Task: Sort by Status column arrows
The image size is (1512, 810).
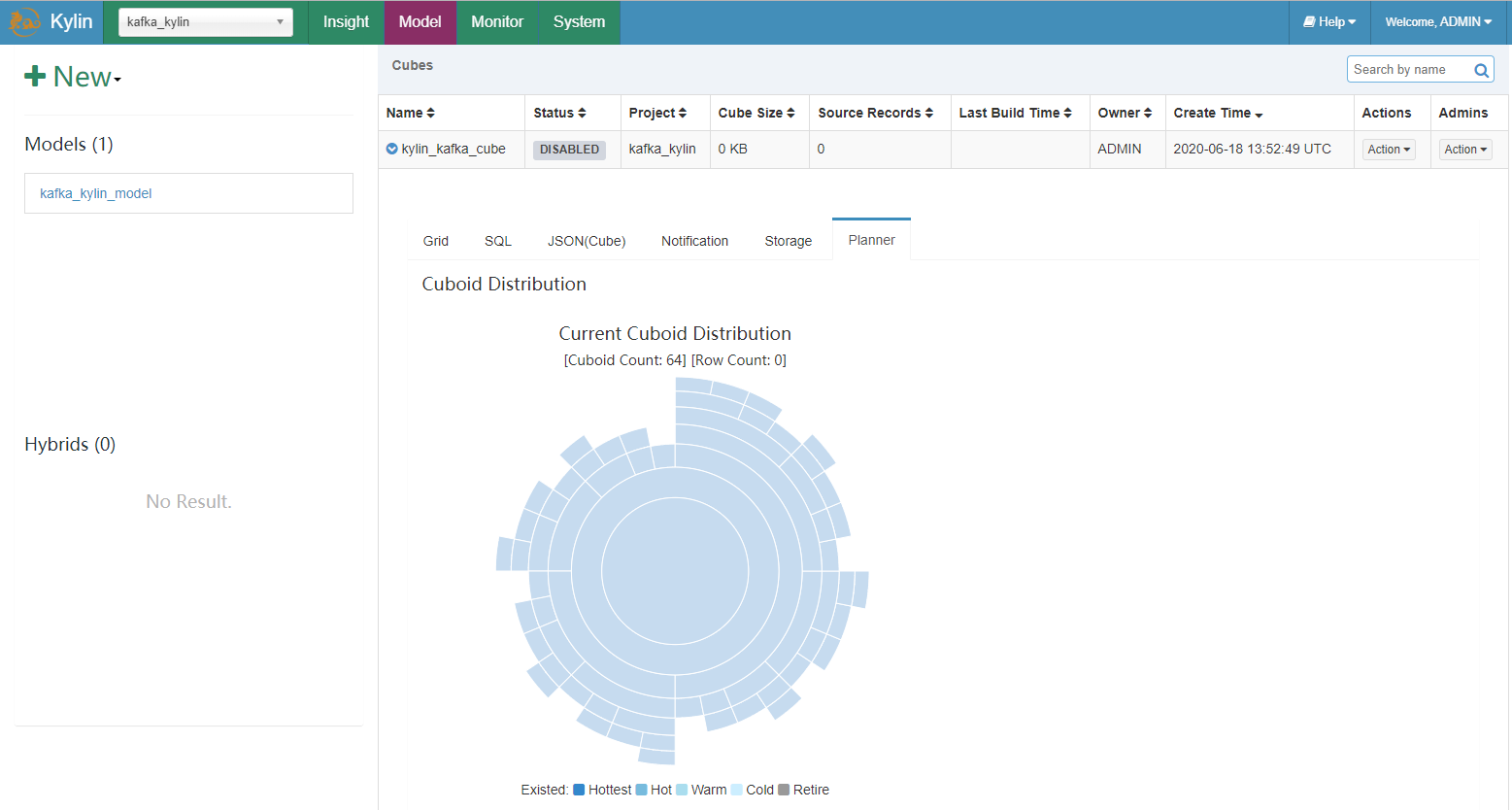Action: [582, 113]
